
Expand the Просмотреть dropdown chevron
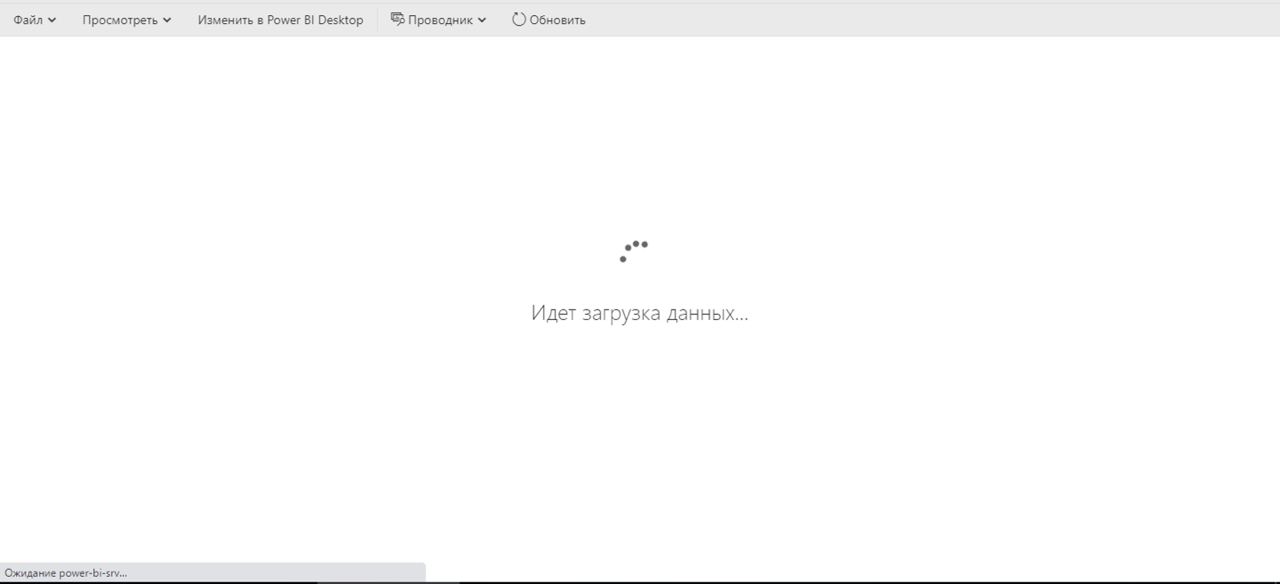pos(166,20)
